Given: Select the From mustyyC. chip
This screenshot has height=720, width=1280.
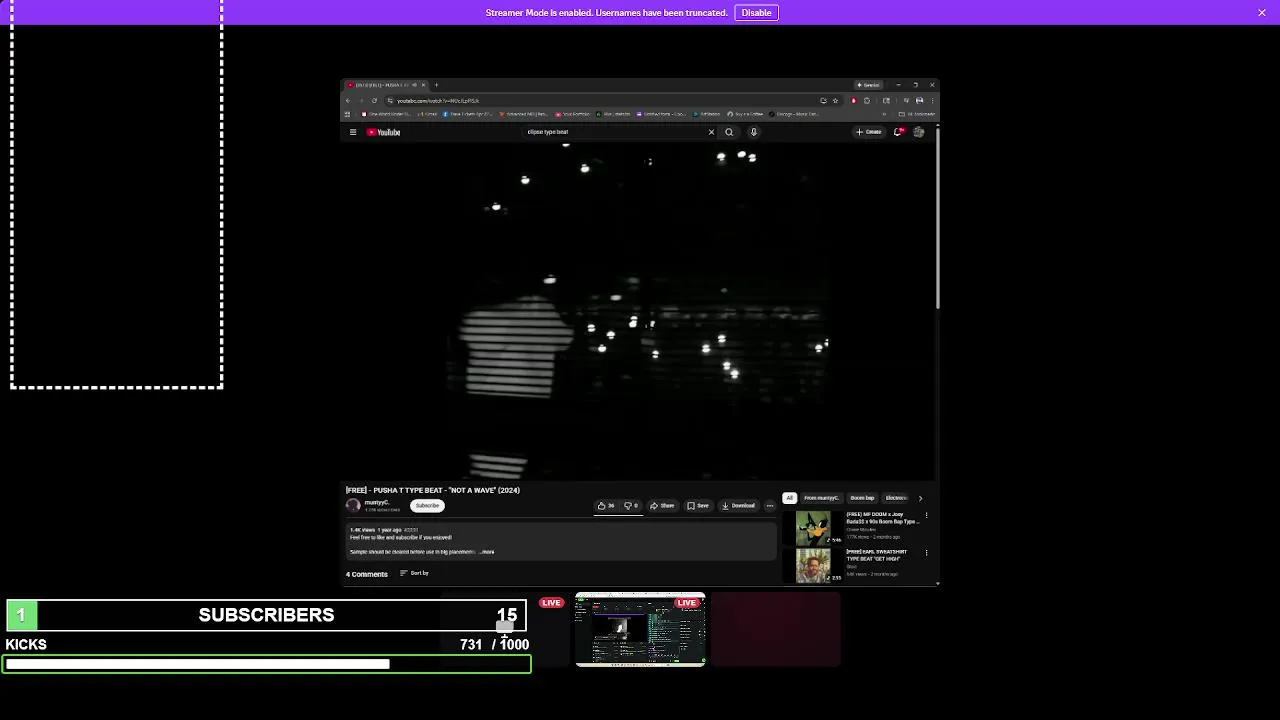Looking at the screenshot, I should click(821, 498).
